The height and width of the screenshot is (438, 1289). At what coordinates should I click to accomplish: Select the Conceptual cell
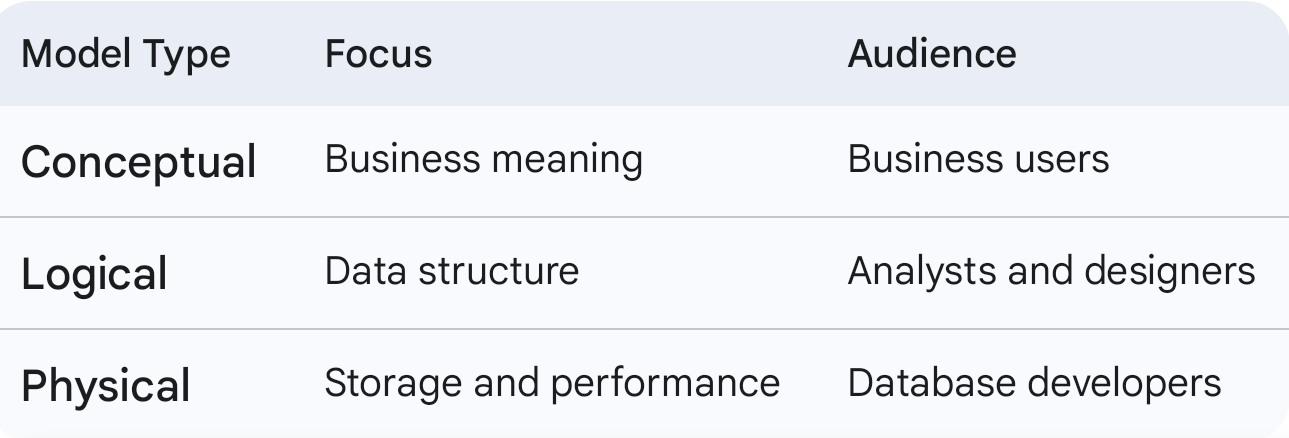pyautogui.click(x=139, y=161)
